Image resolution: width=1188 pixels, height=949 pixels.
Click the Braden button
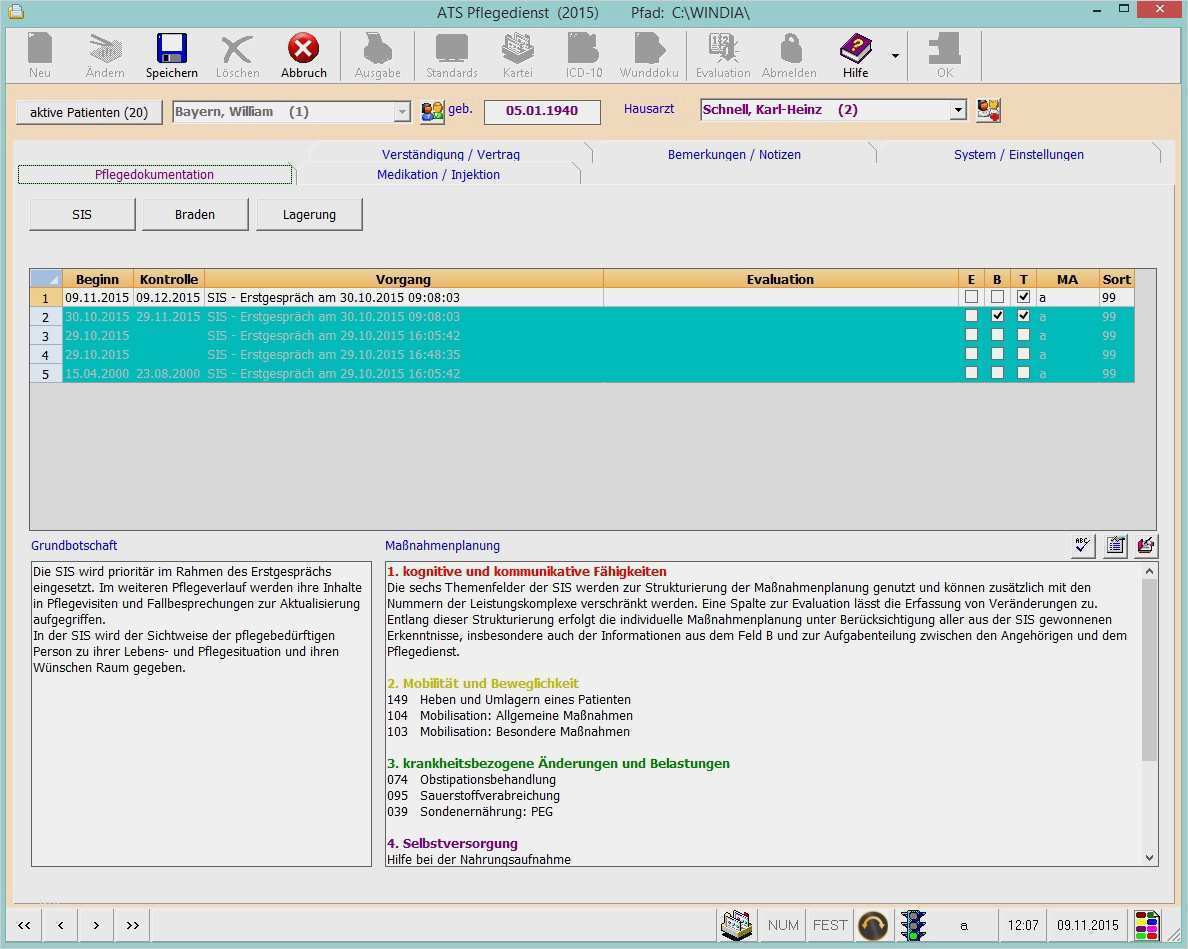pyautogui.click(x=195, y=214)
